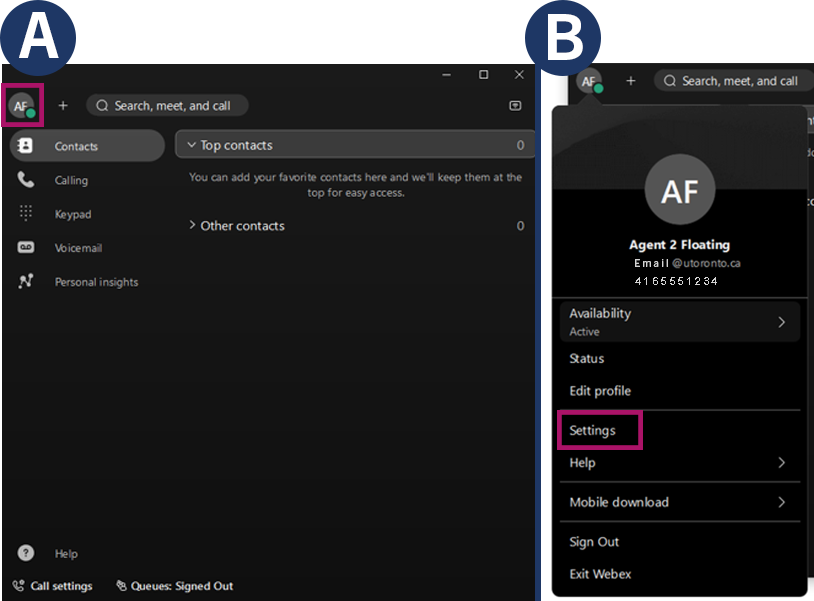Click search field in panel A window
Image resolution: width=814 pixels, height=601 pixels.
click(167, 106)
